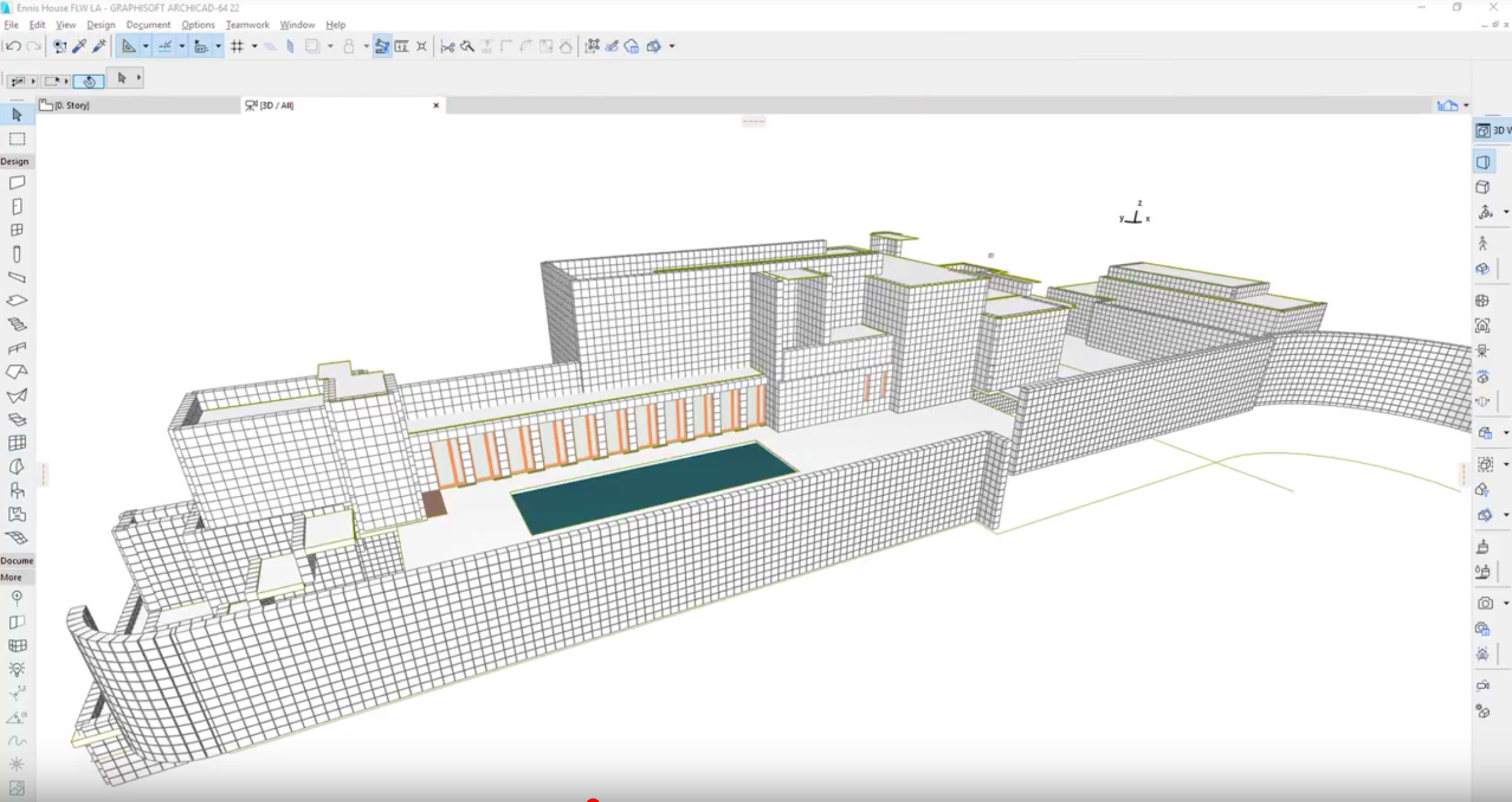
Task: Pick up parameters with the eyedropper icon
Action: (x=80, y=46)
